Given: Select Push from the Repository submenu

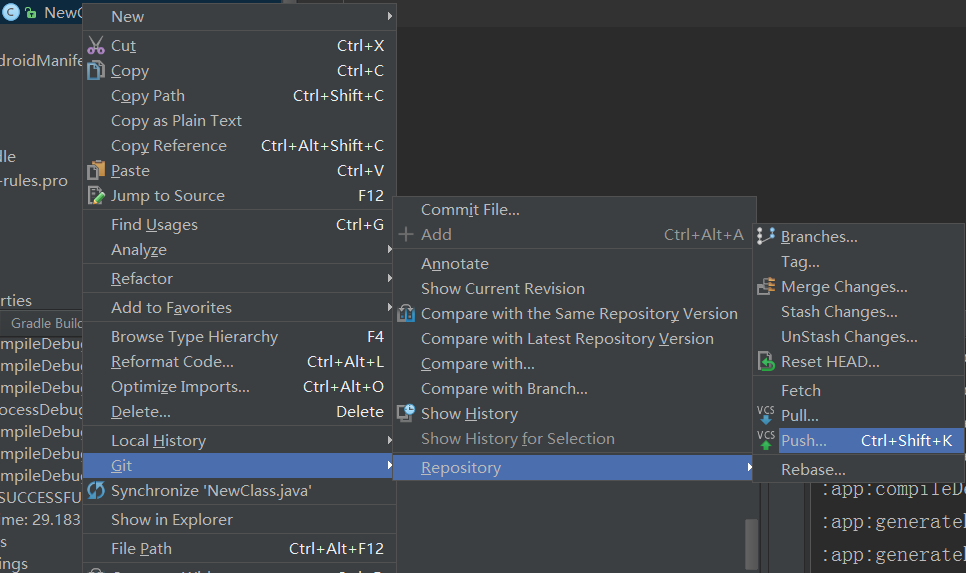Looking at the screenshot, I should [804, 440].
